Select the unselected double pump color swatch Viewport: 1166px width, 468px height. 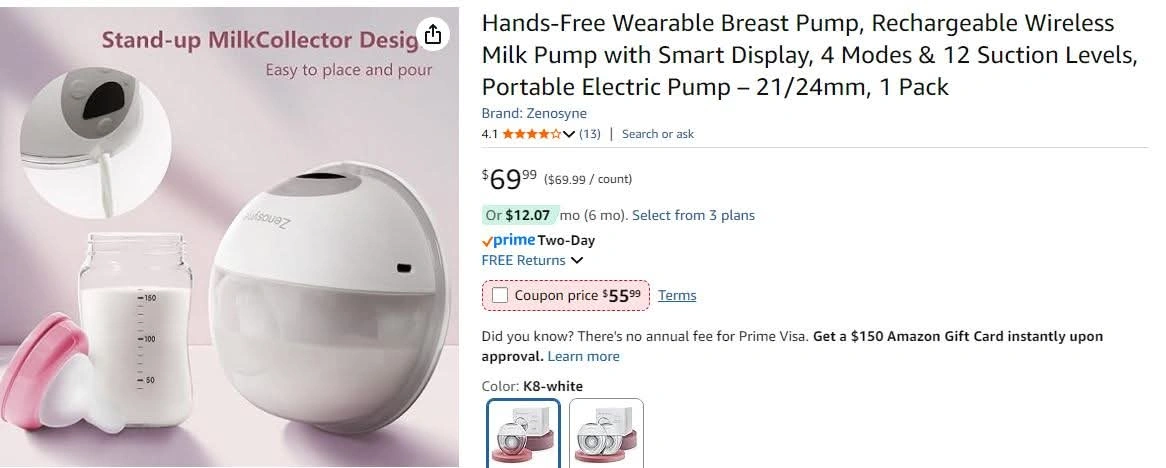[x=607, y=433]
